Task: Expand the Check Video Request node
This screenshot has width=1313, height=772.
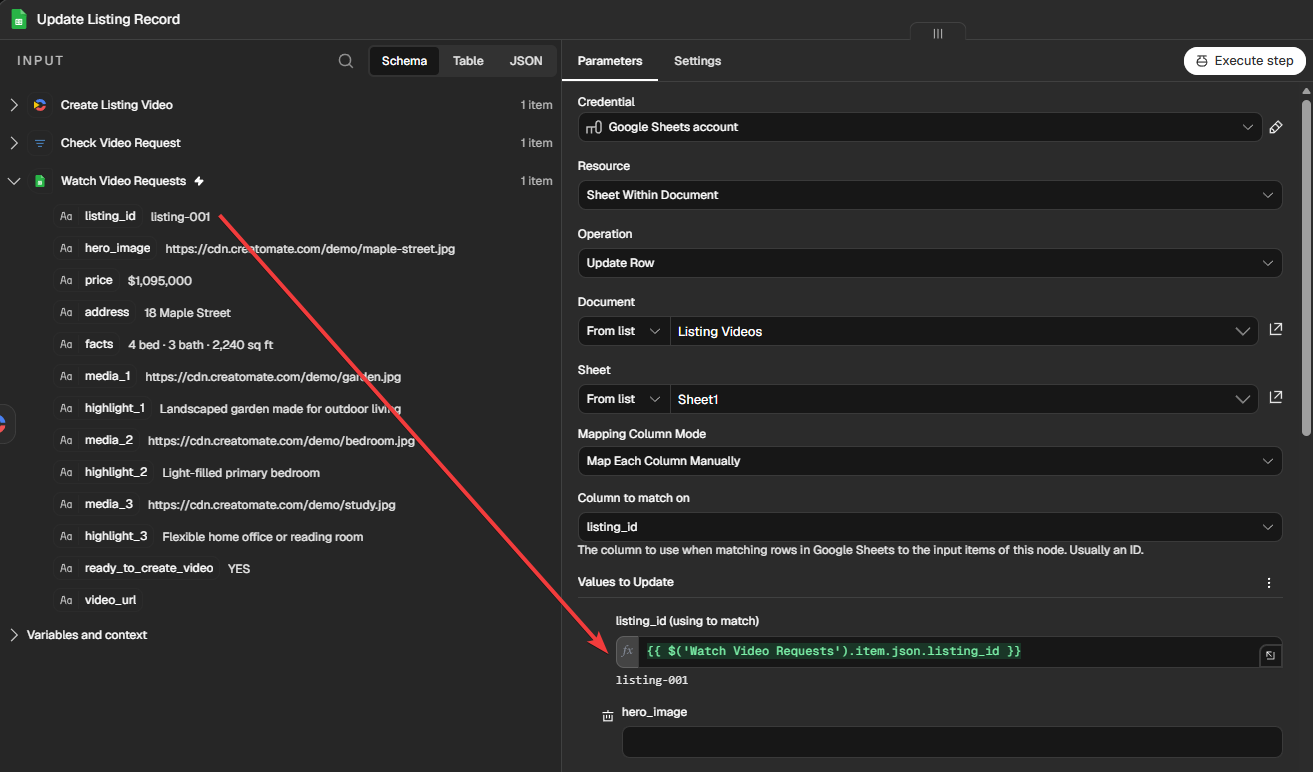Action: 14,143
